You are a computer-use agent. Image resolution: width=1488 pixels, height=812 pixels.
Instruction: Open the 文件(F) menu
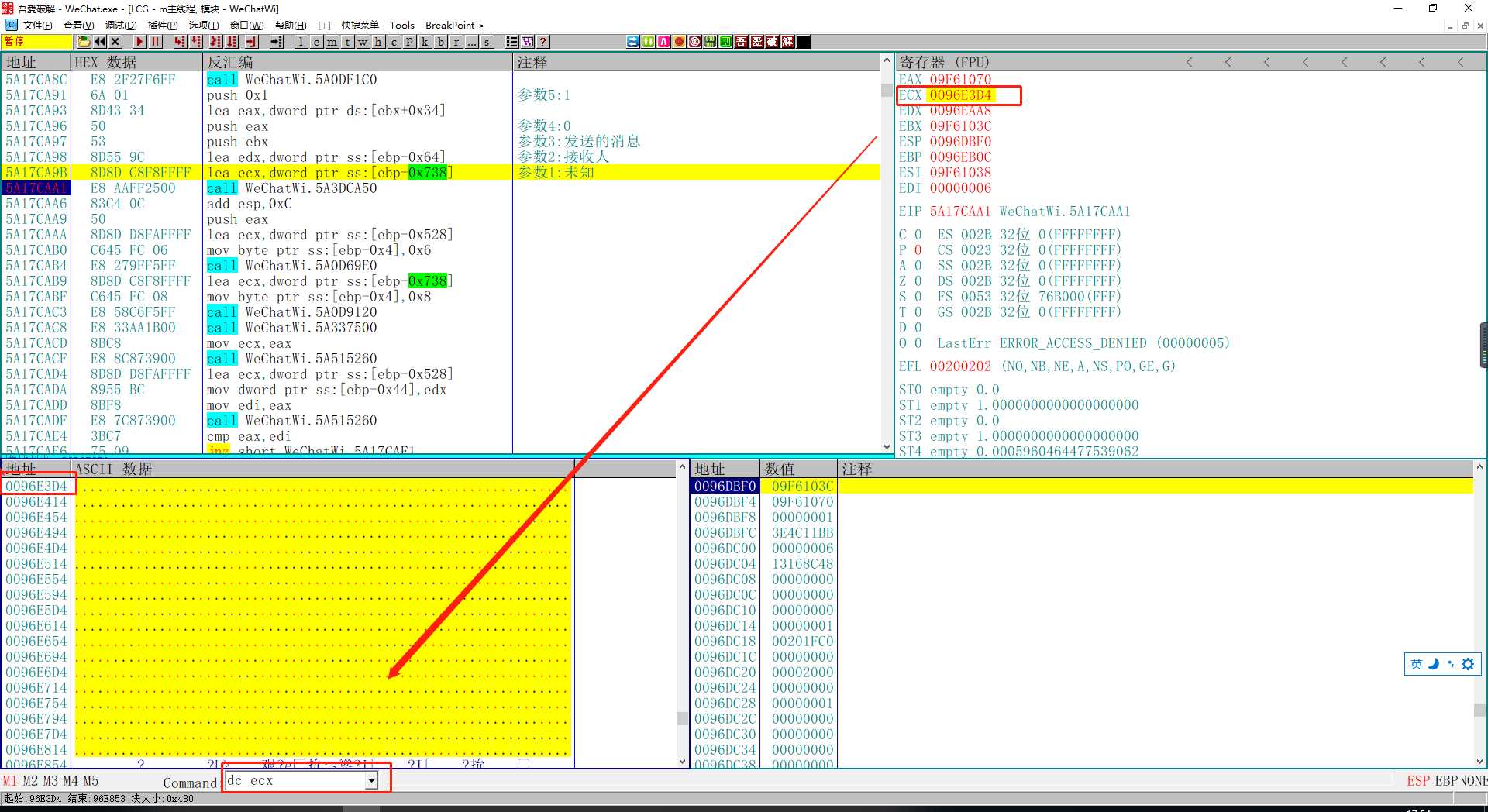point(37,26)
